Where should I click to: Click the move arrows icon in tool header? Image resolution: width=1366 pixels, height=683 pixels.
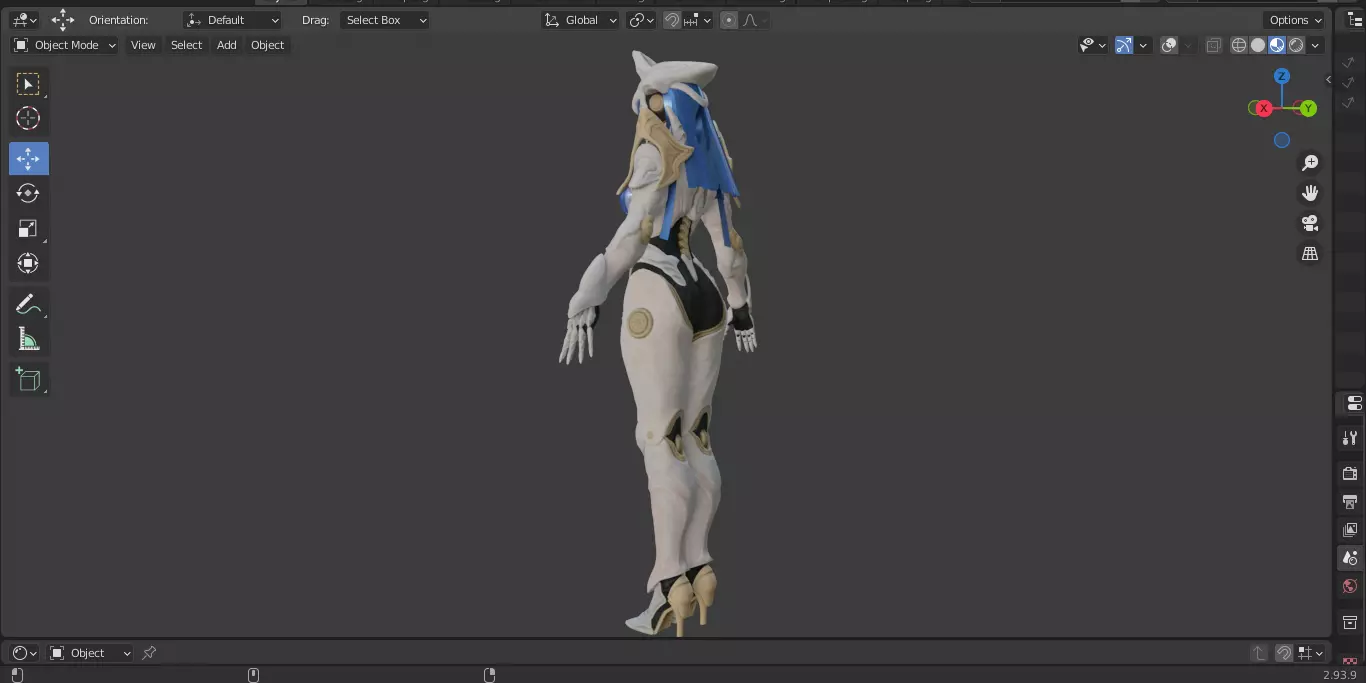(63, 20)
